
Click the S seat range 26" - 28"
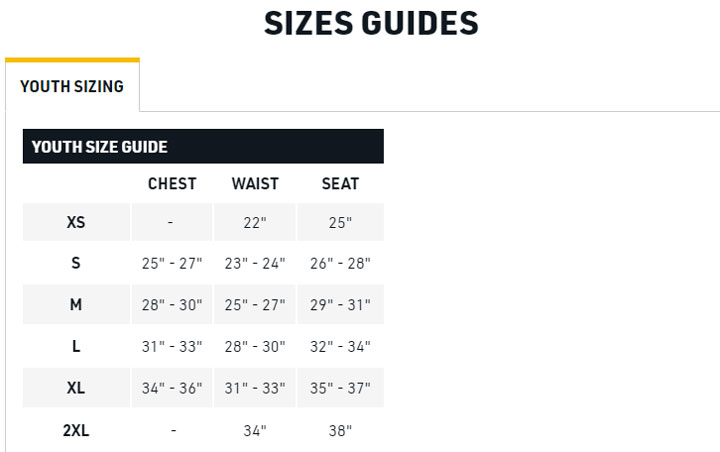click(340, 263)
